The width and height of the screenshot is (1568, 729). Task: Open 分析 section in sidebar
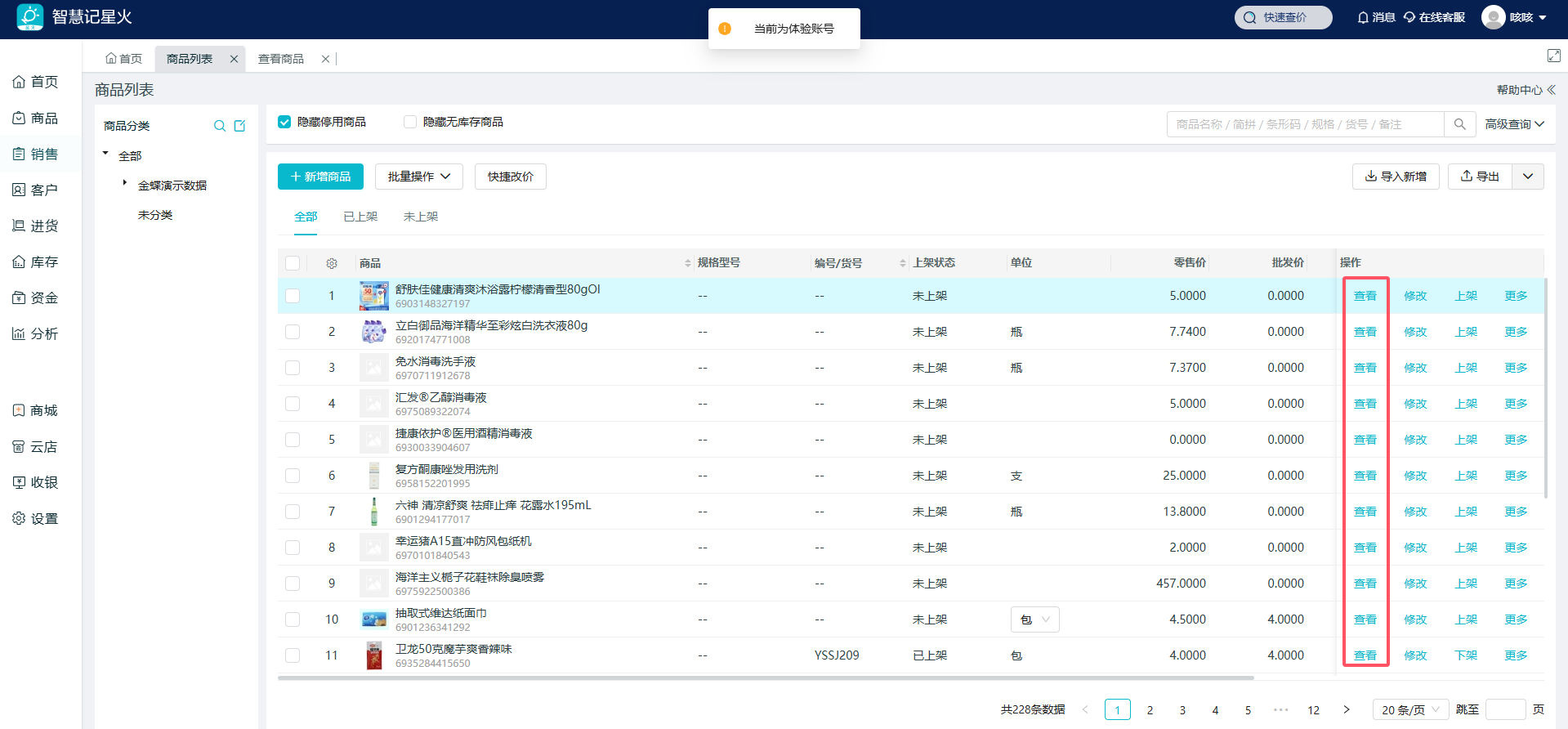35,334
